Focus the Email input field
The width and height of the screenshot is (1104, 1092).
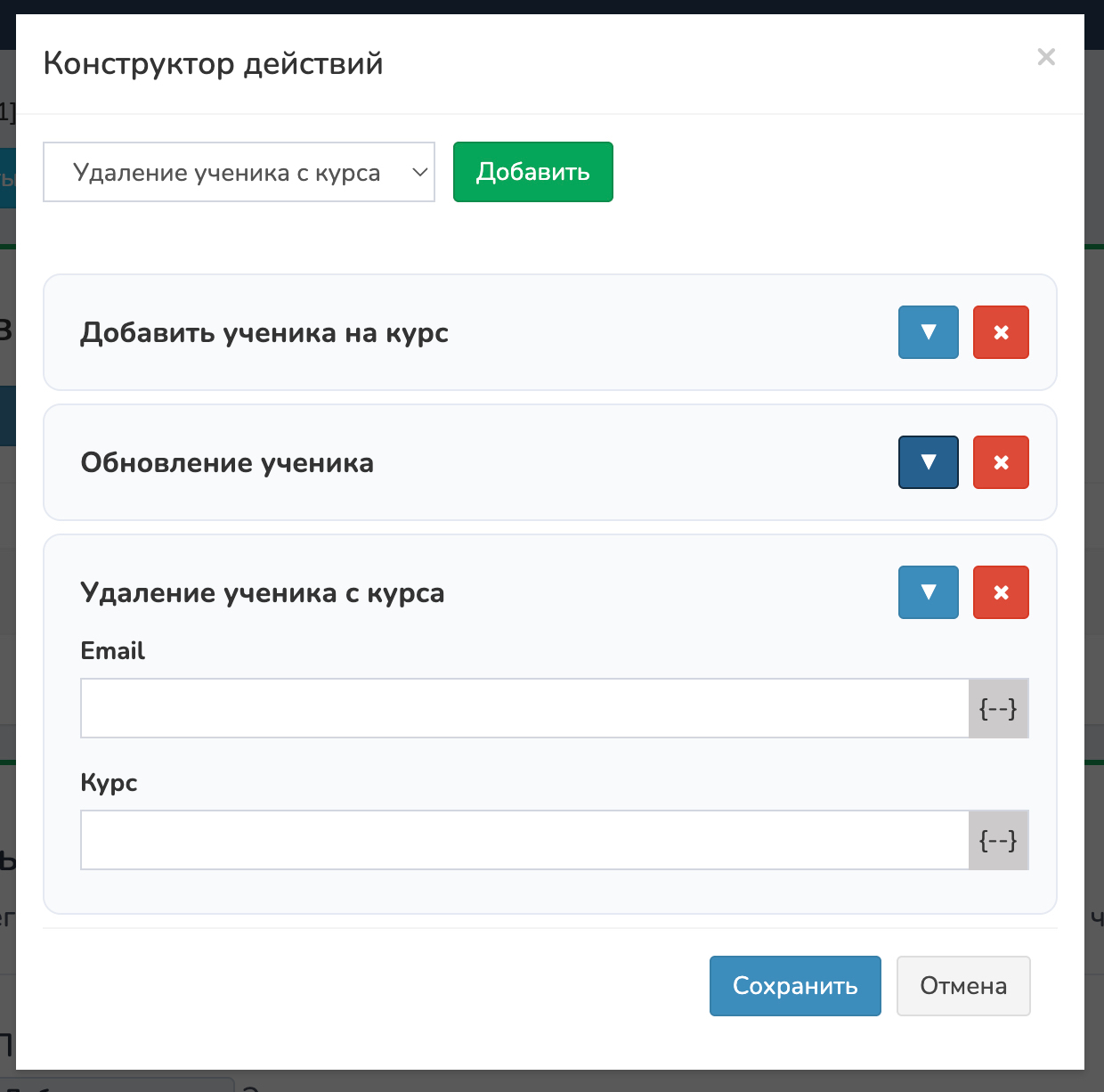pos(524,708)
